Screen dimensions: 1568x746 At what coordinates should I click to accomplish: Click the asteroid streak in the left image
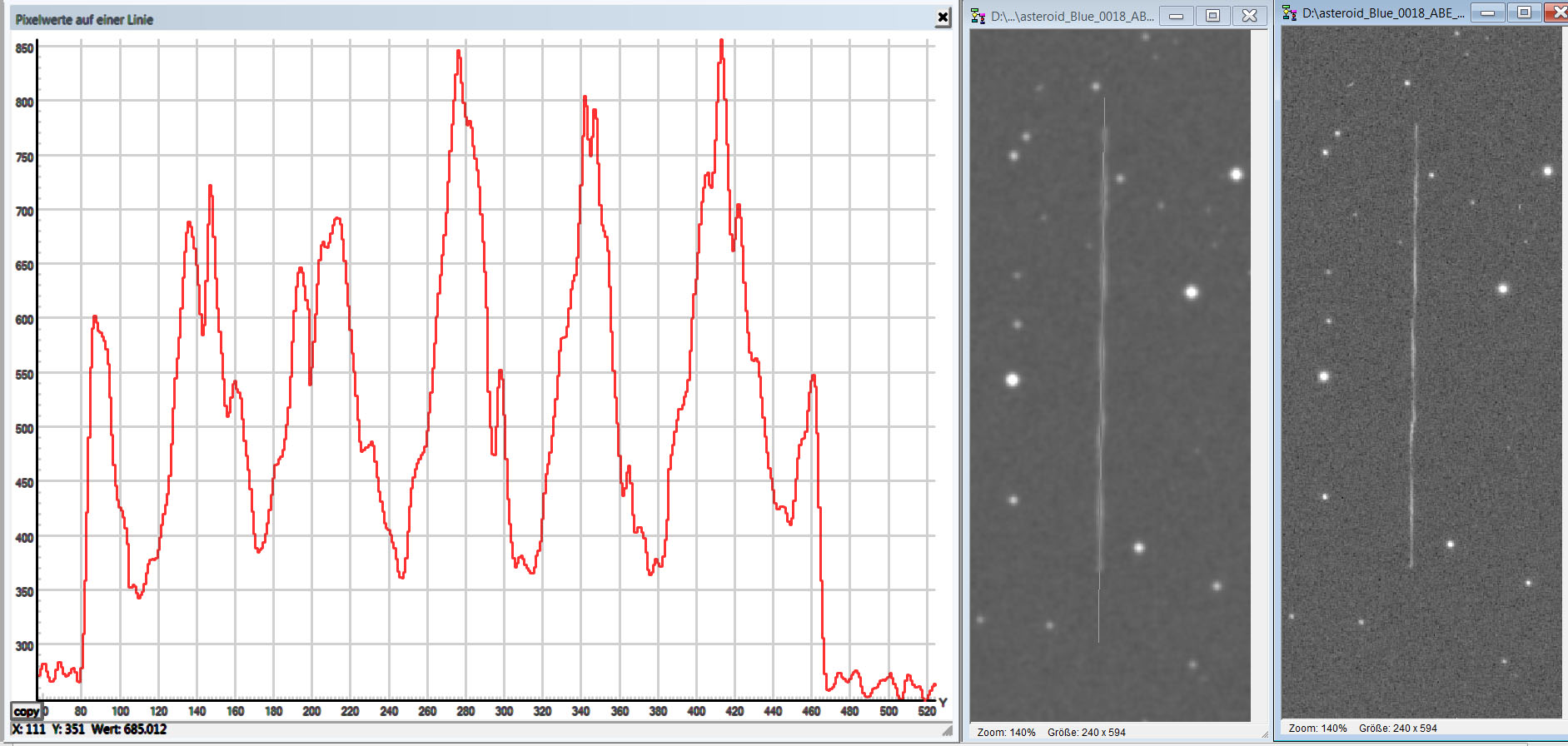pyautogui.click(x=1103, y=350)
